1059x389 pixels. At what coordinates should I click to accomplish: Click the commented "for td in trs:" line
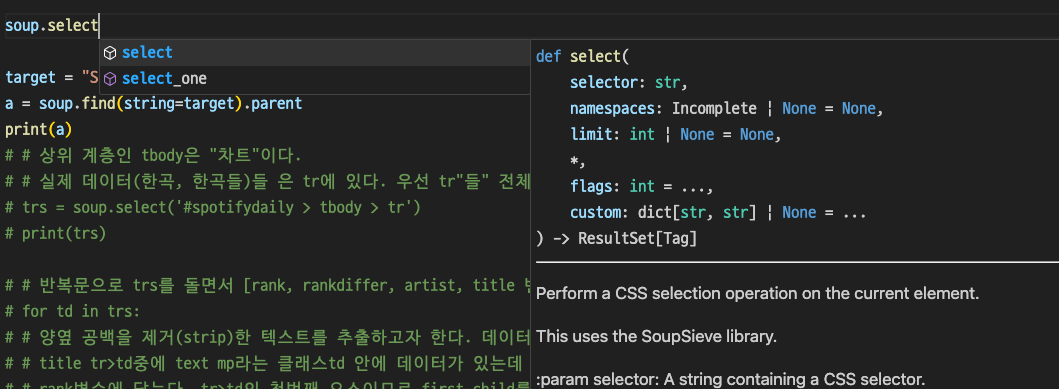[72, 311]
